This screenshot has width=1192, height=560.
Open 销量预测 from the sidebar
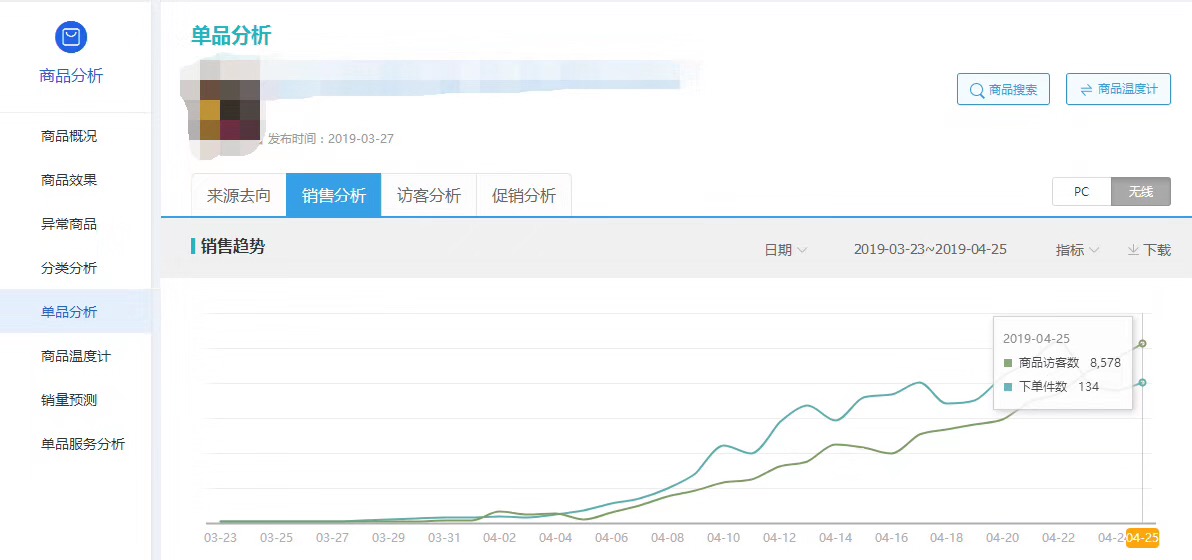(x=69, y=400)
